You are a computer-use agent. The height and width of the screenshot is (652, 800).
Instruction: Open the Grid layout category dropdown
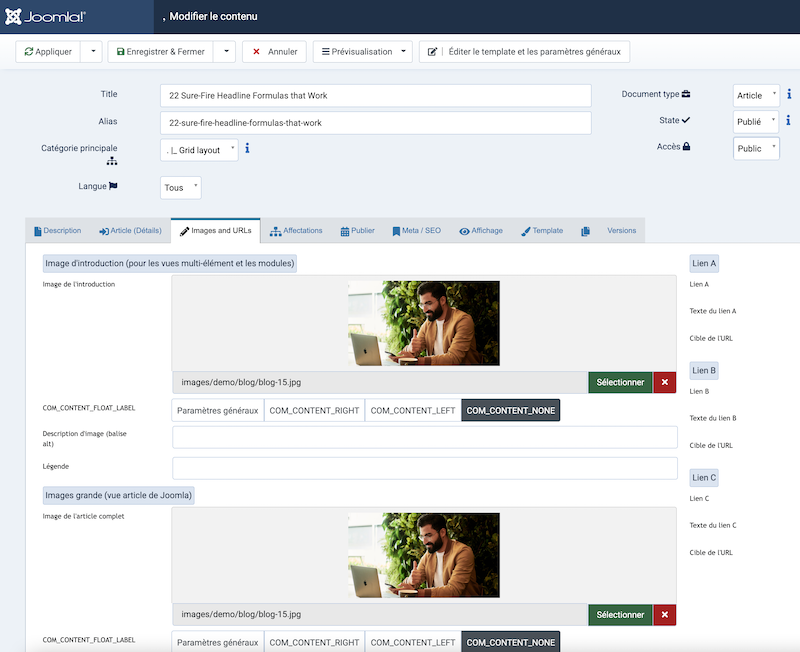[199, 150]
